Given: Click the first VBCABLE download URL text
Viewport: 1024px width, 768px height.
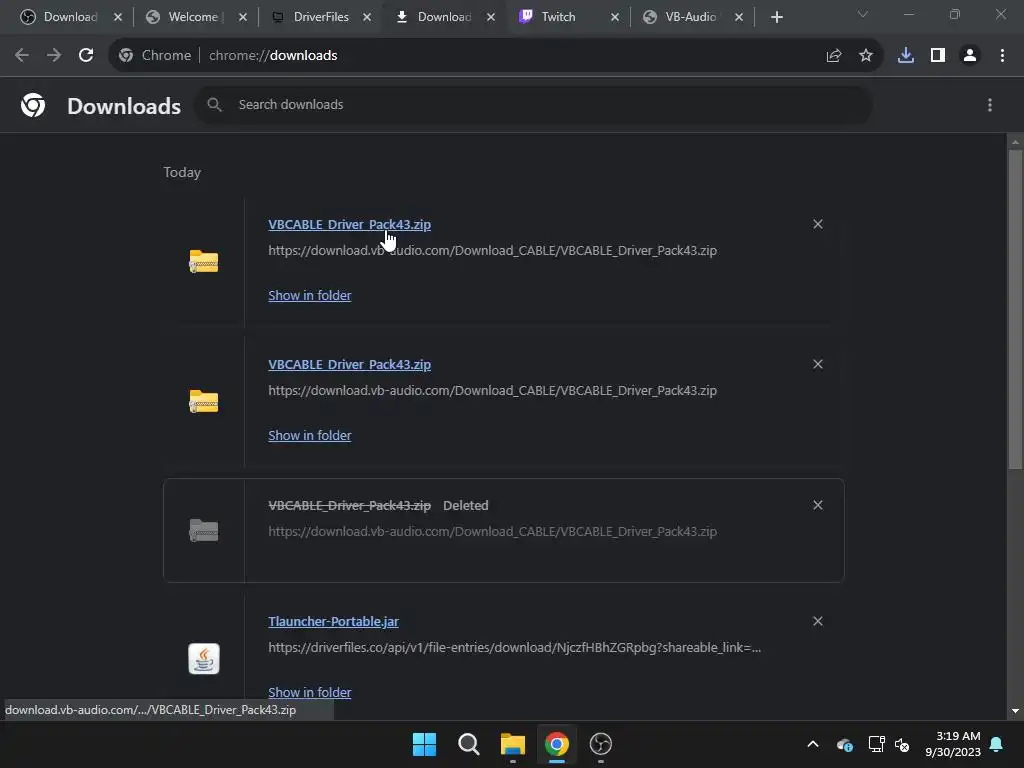Looking at the screenshot, I should pos(492,250).
